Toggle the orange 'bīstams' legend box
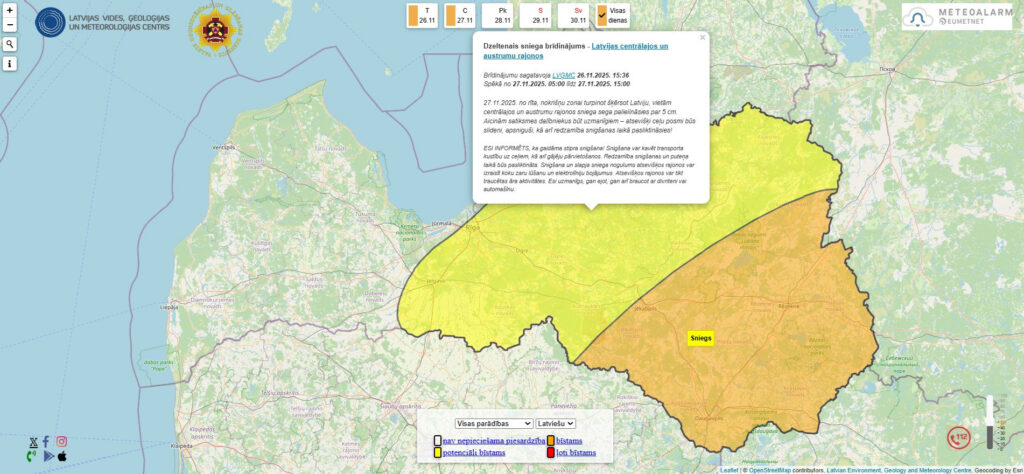The width and height of the screenshot is (1024, 474). click(550, 440)
